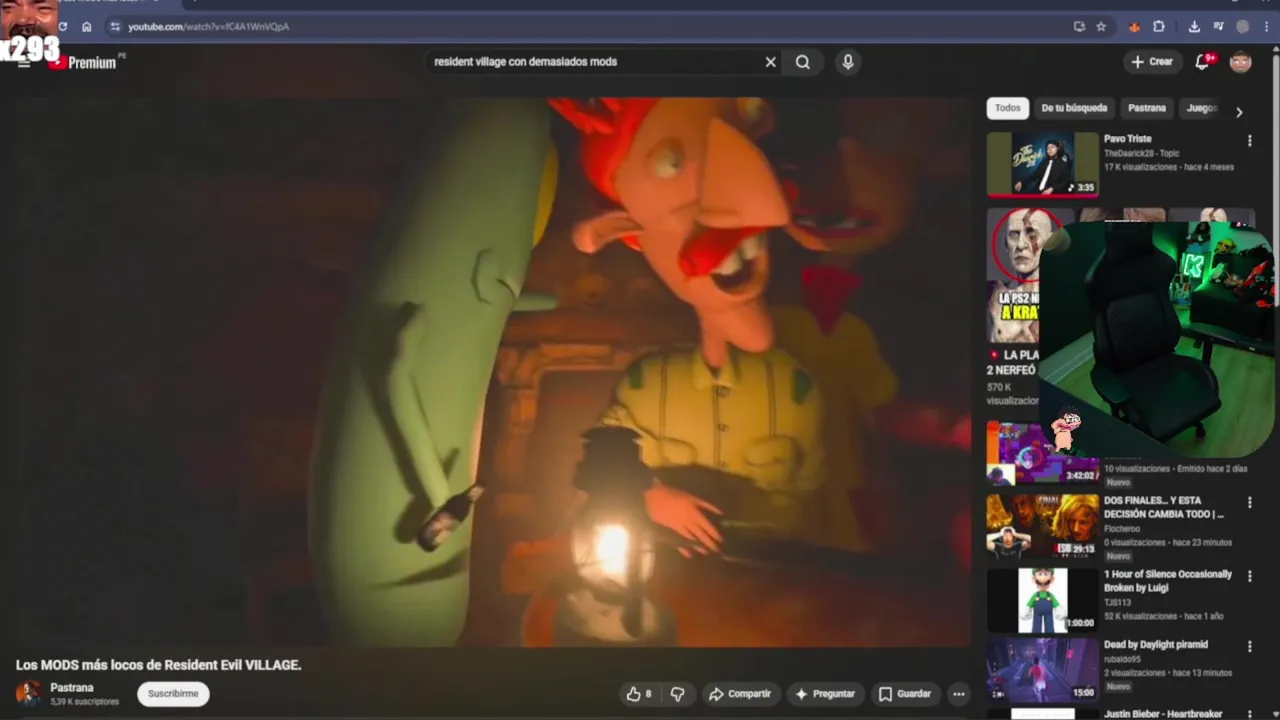The height and width of the screenshot is (720, 1280).
Task: Open Pavo Triste video thumbnail
Action: point(1043,164)
